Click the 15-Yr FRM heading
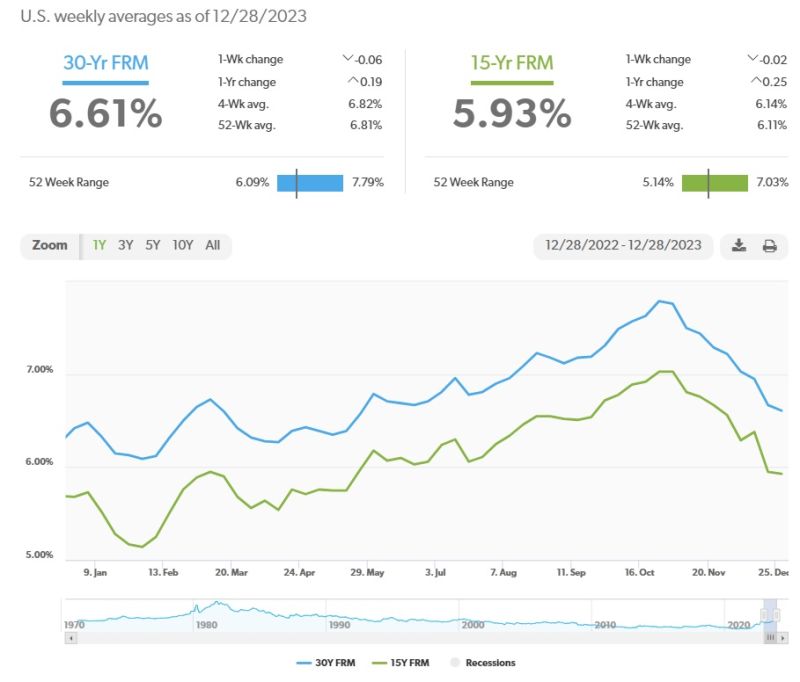800x682 pixels. point(511,63)
